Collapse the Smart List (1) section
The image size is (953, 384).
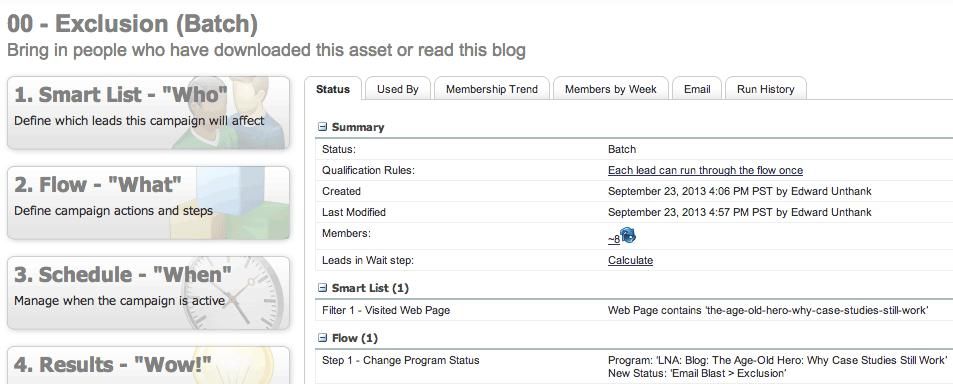323,288
